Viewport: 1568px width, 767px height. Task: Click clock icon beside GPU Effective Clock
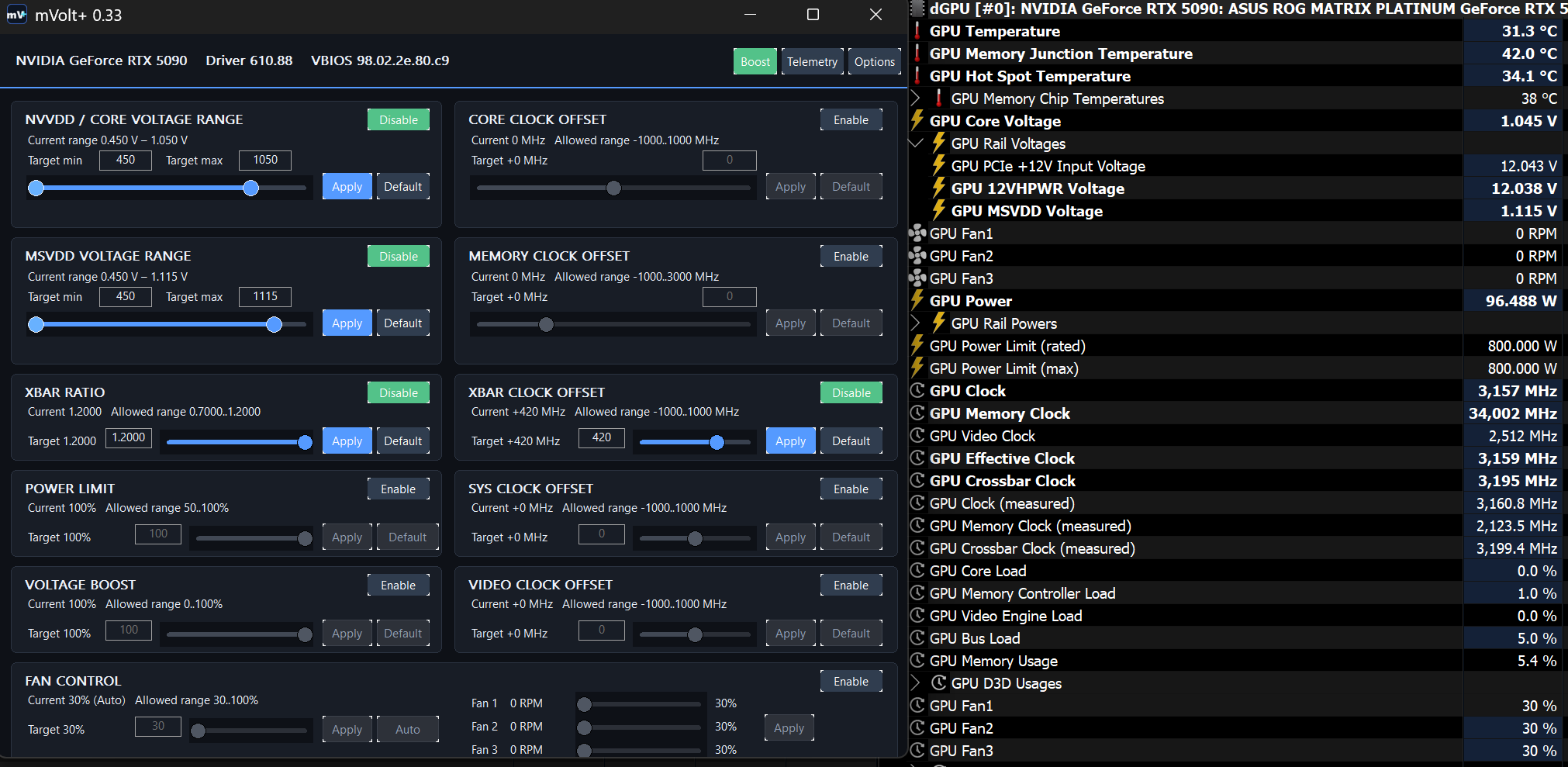(x=917, y=458)
